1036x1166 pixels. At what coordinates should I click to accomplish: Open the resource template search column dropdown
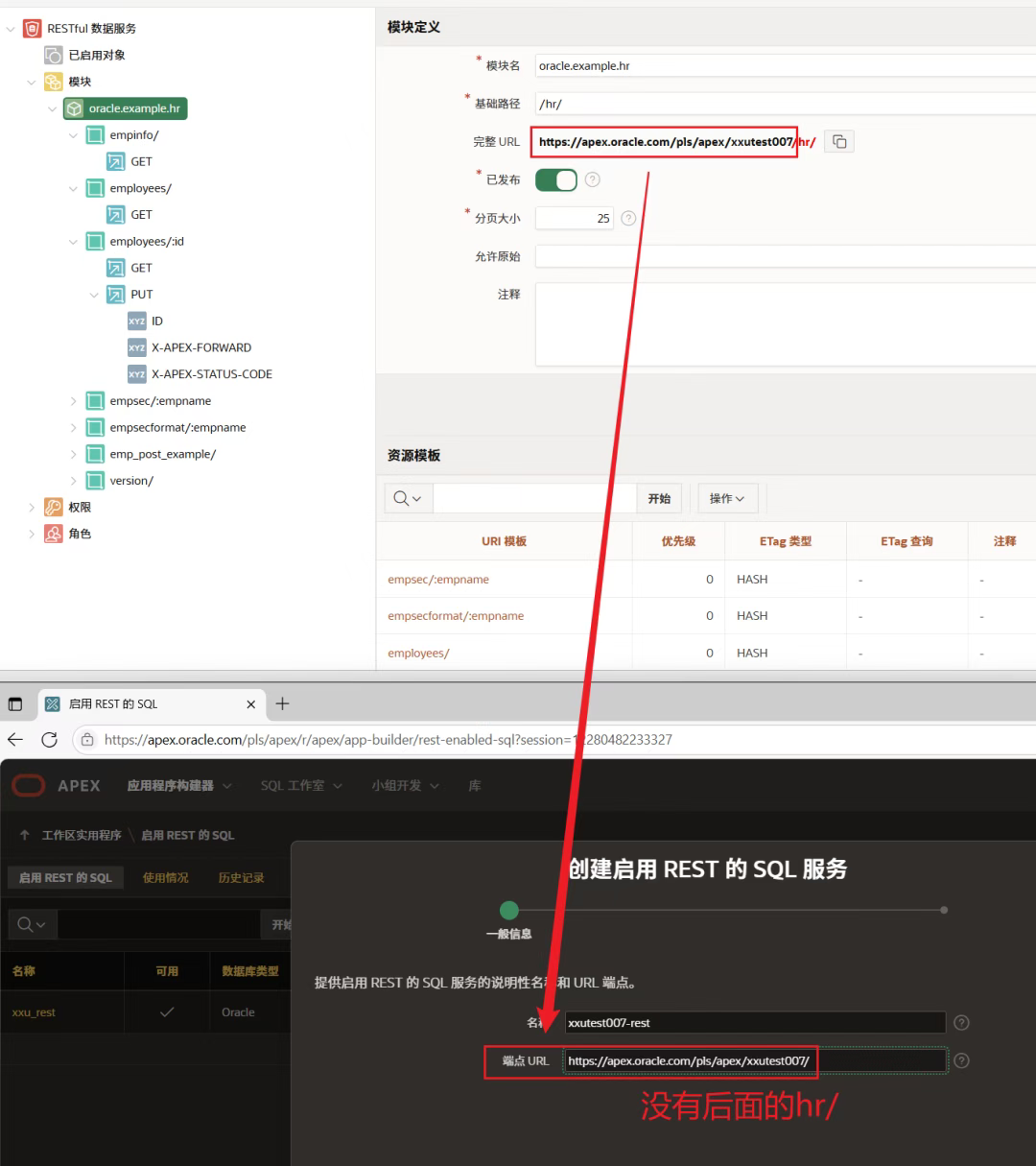pyautogui.click(x=409, y=498)
